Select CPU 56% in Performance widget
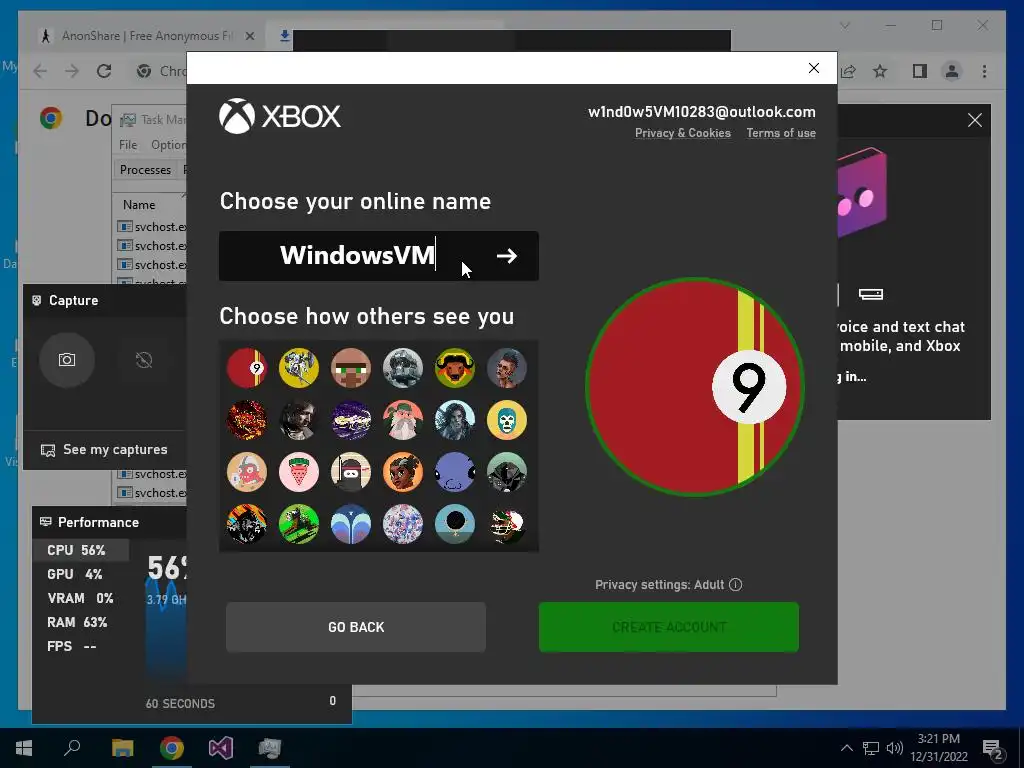Viewport: 1024px width, 768px height. (x=81, y=550)
